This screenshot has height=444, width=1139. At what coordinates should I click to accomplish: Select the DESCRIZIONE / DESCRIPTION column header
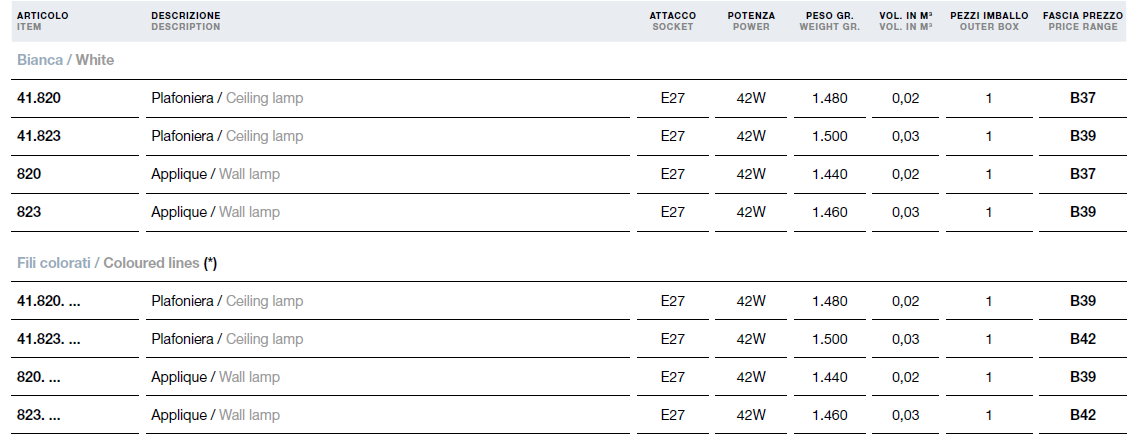pos(186,21)
